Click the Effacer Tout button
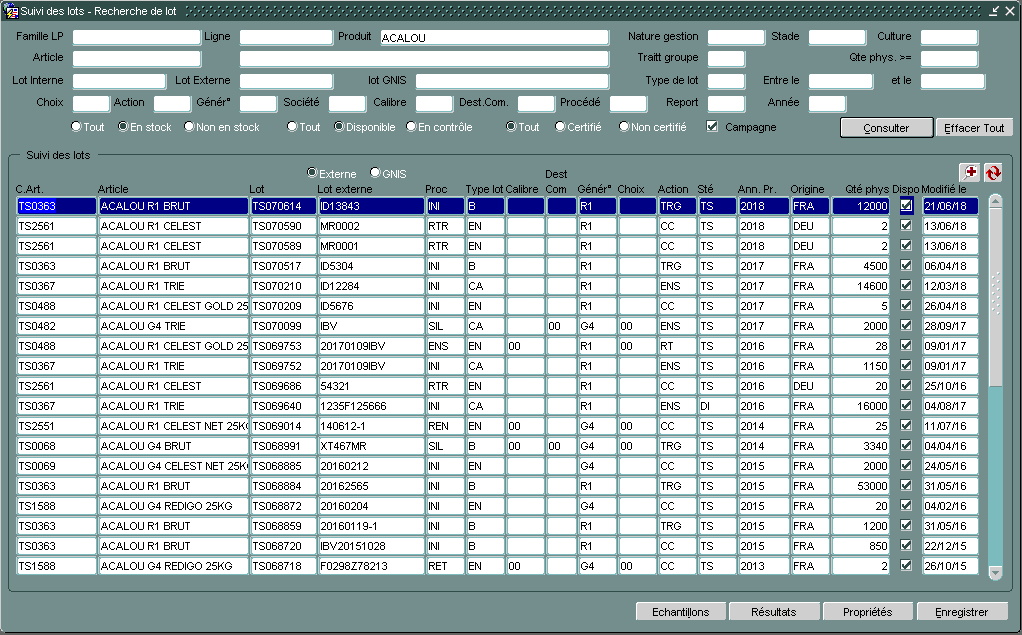Image resolution: width=1022 pixels, height=635 pixels. coord(974,128)
